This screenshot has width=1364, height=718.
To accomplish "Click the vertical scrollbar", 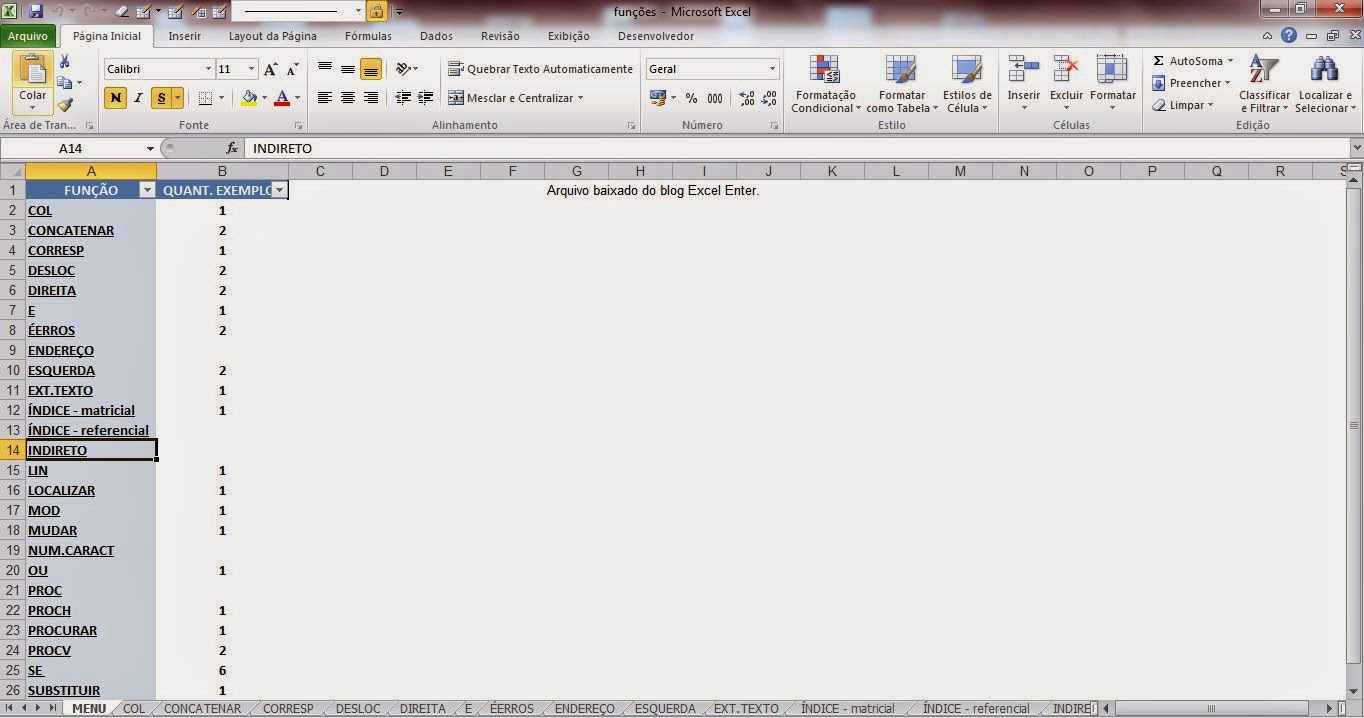I will pyautogui.click(x=1354, y=428).
